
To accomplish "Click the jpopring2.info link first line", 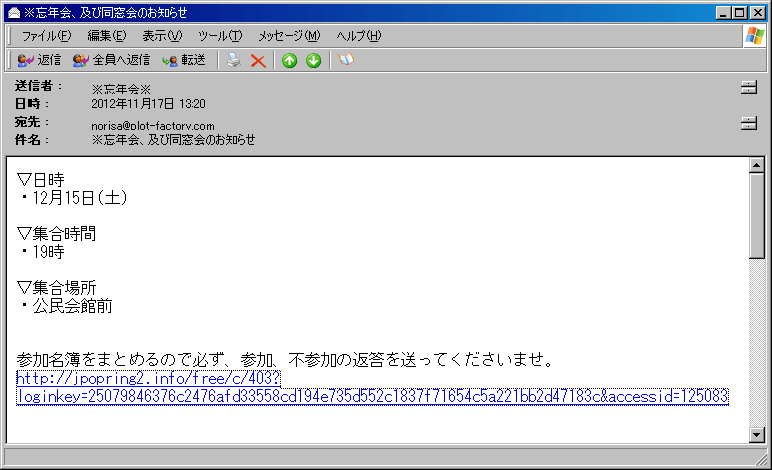I will click(148, 378).
